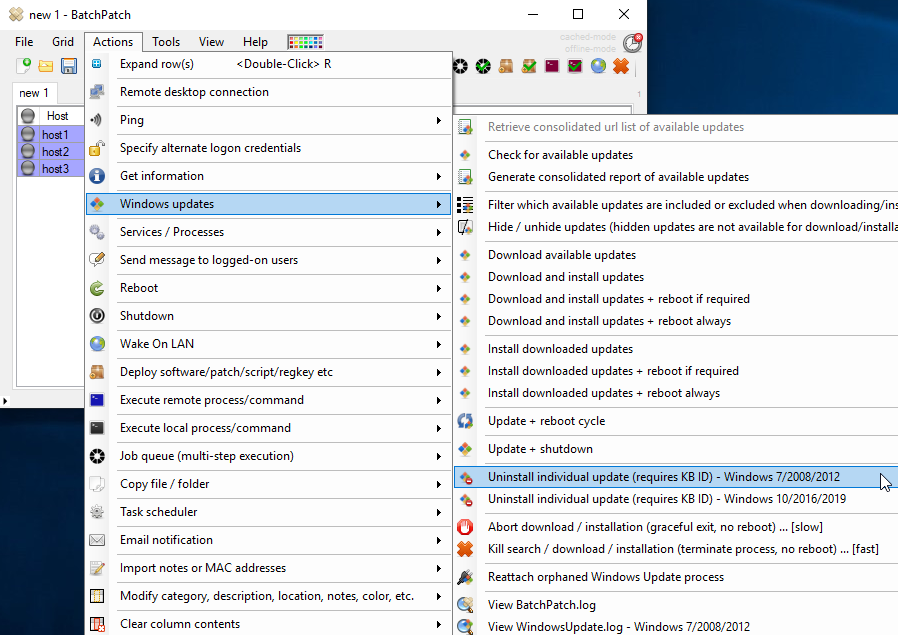The image size is (898, 635).
Task: Click the orange X Kill search icon
Action: click(x=465, y=549)
